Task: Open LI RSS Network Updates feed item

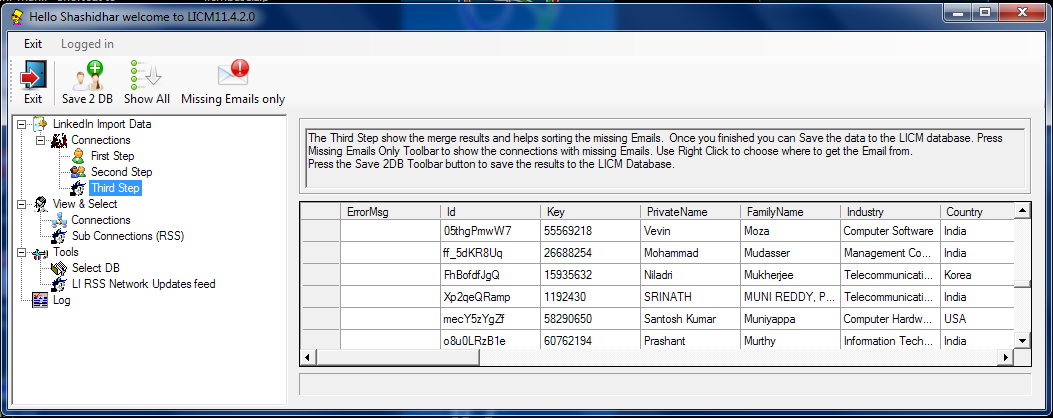Action: [144, 284]
